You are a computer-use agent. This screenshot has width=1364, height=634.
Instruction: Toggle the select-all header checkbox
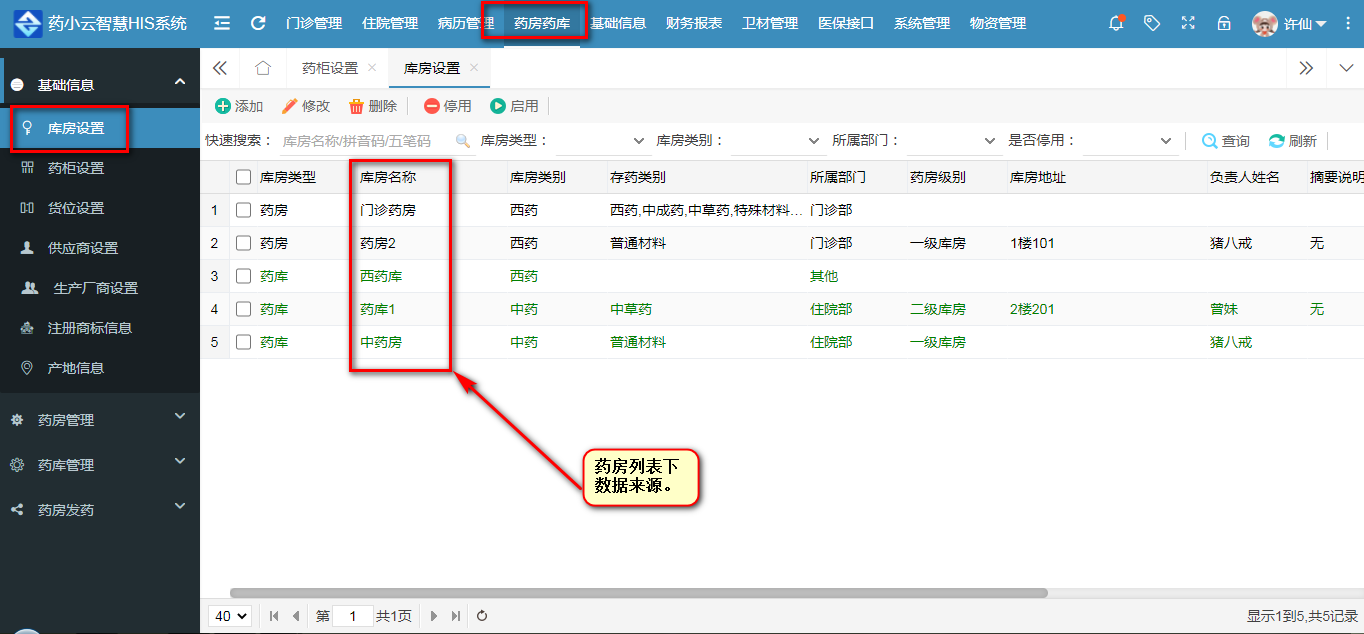pyautogui.click(x=244, y=177)
